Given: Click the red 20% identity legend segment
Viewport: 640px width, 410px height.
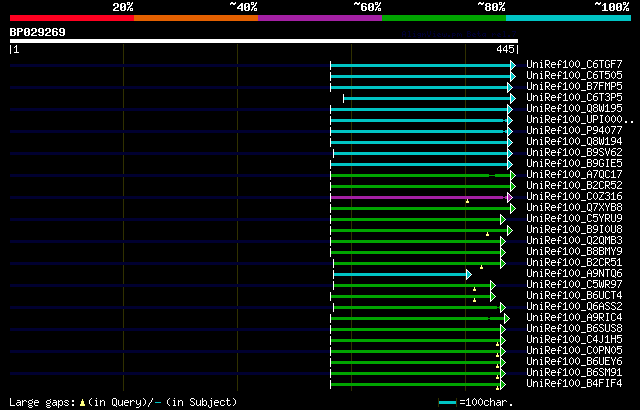Looking at the screenshot, I should [x=72, y=18].
